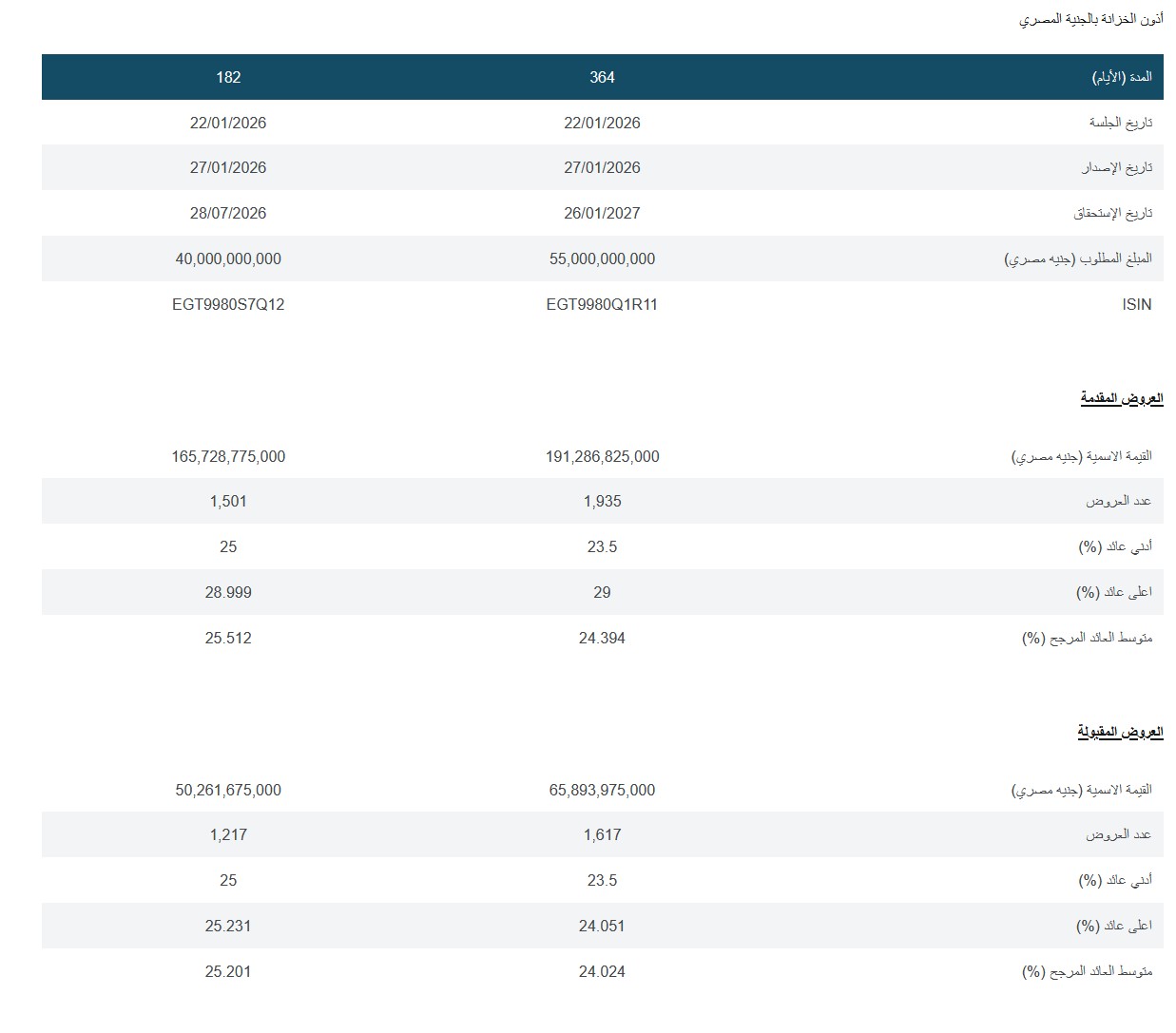Select maturity date 28/07/2026
1176x1033 pixels.
[x=228, y=213]
